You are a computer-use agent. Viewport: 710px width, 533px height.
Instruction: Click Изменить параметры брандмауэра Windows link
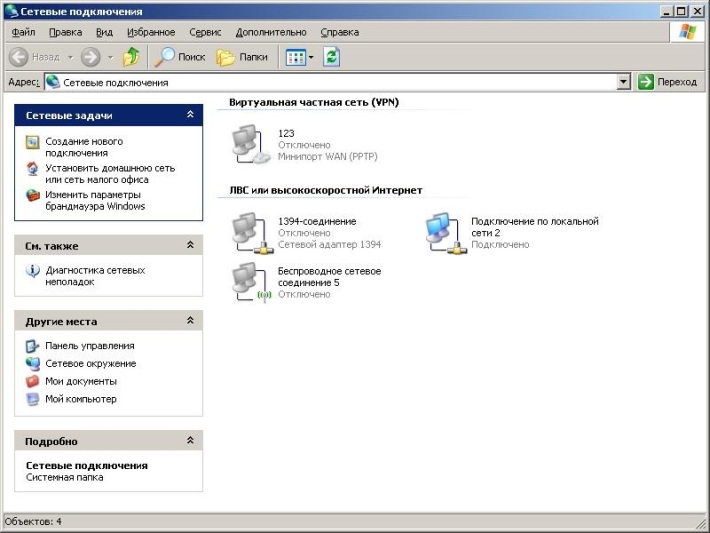95,201
